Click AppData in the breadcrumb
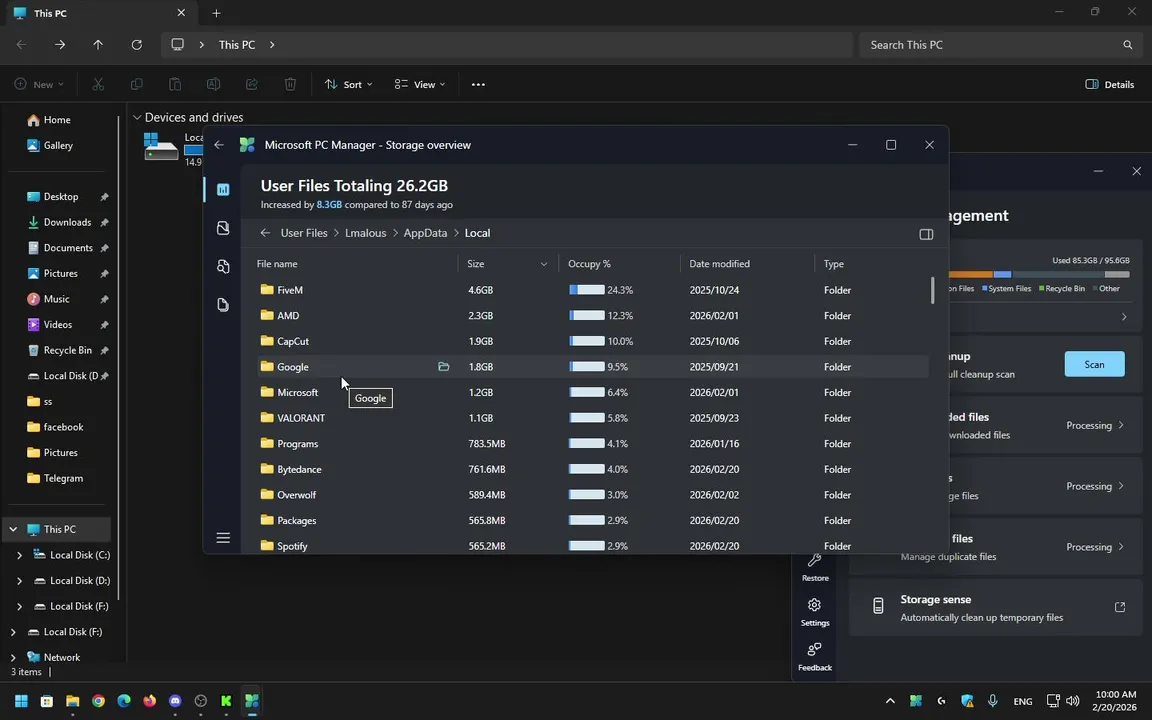Screen dimensions: 1152x720 click(x=425, y=233)
